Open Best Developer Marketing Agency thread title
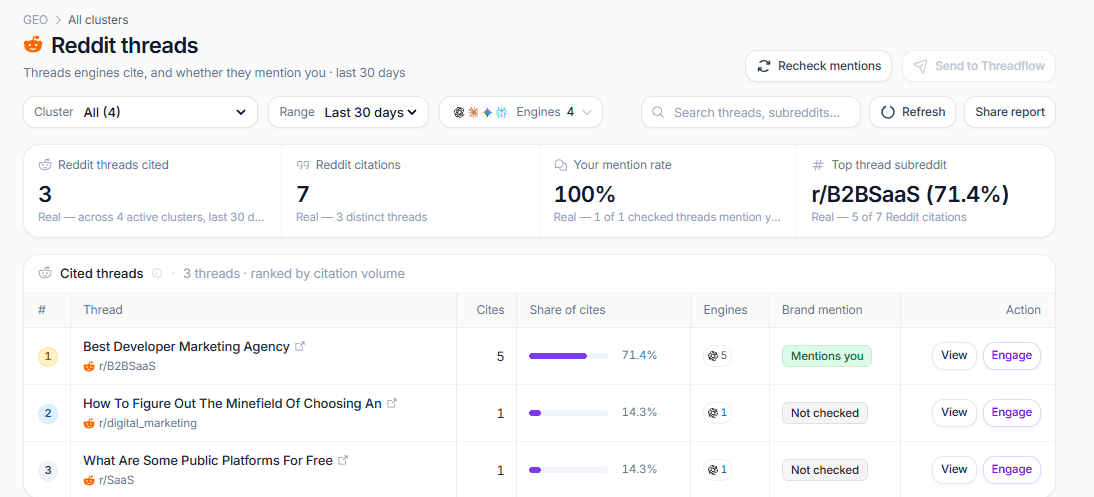The image size is (1094, 497). [x=186, y=347]
